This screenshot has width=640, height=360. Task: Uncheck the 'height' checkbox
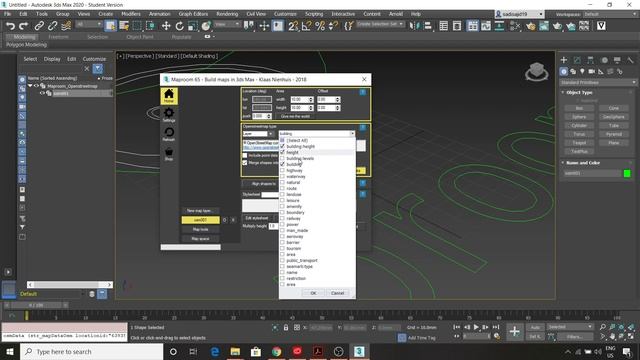tap(282, 152)
